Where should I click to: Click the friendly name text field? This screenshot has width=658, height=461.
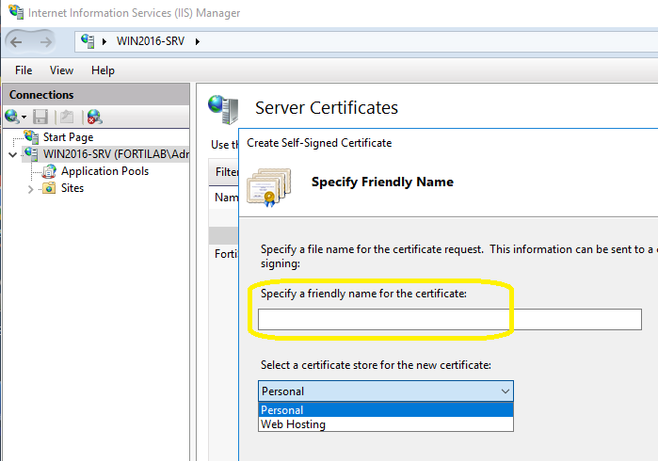pos(449,319)
